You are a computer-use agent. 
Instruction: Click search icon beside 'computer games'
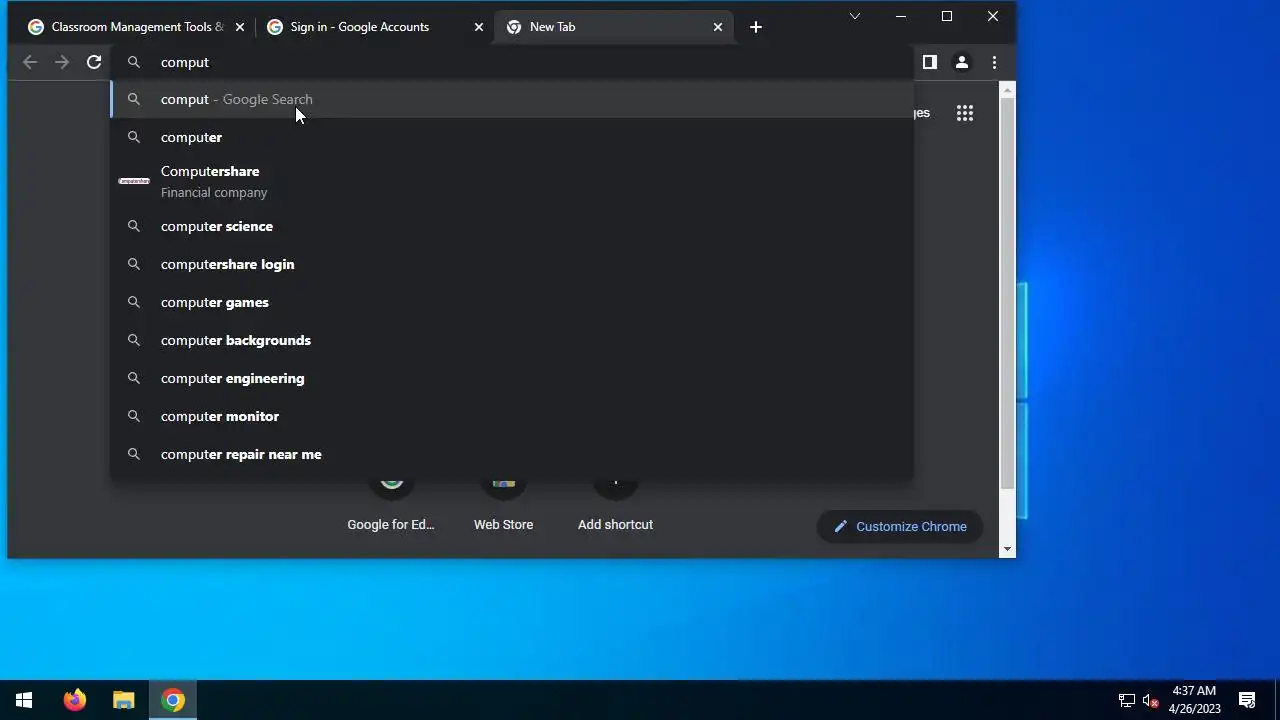coord(133,302)
